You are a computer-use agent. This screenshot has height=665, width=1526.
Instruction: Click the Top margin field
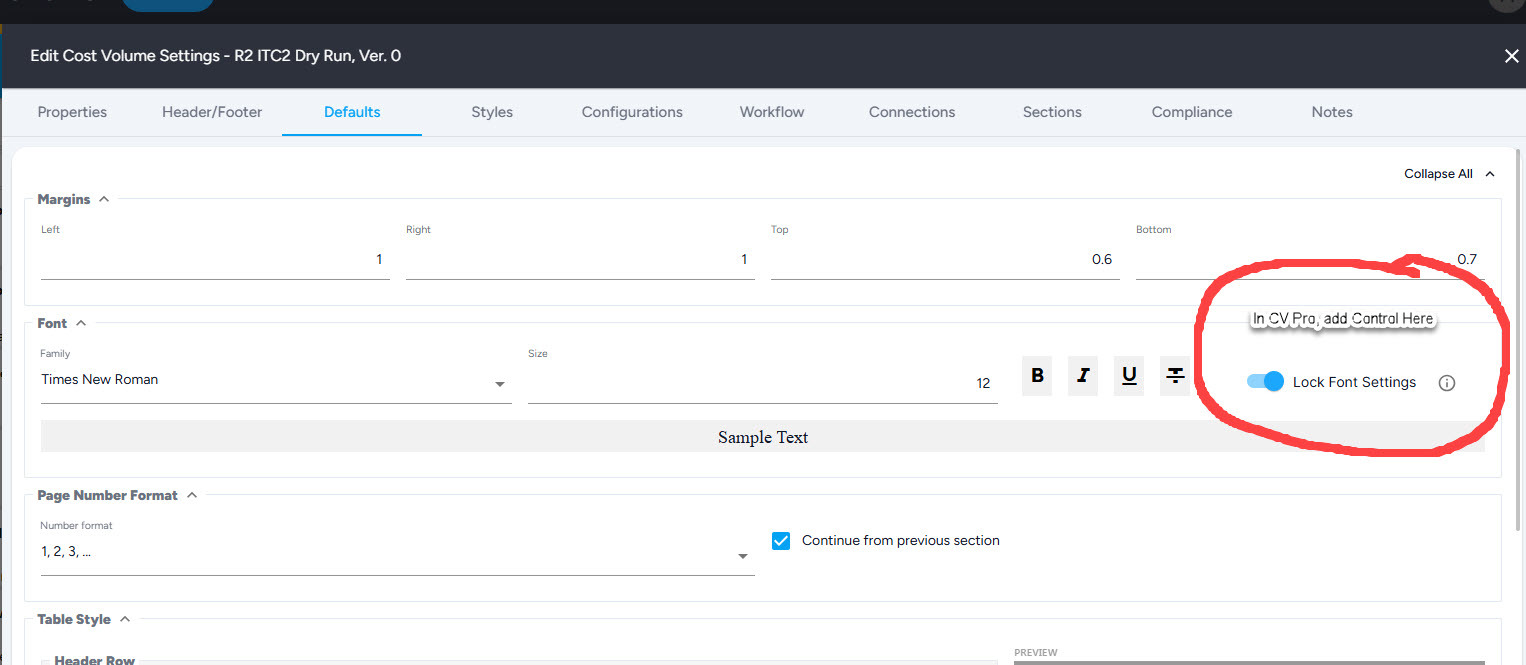[x=945, y=259]
